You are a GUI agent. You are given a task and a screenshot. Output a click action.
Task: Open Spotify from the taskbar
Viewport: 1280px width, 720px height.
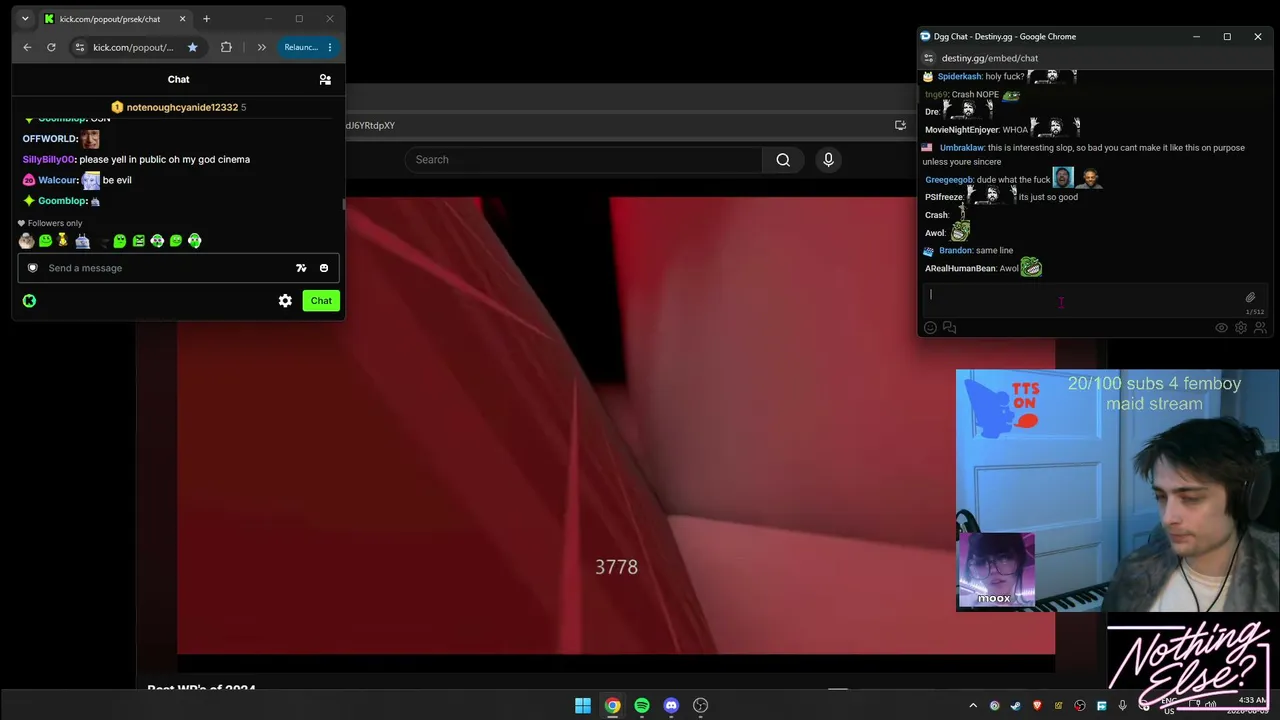coord(642,705)
